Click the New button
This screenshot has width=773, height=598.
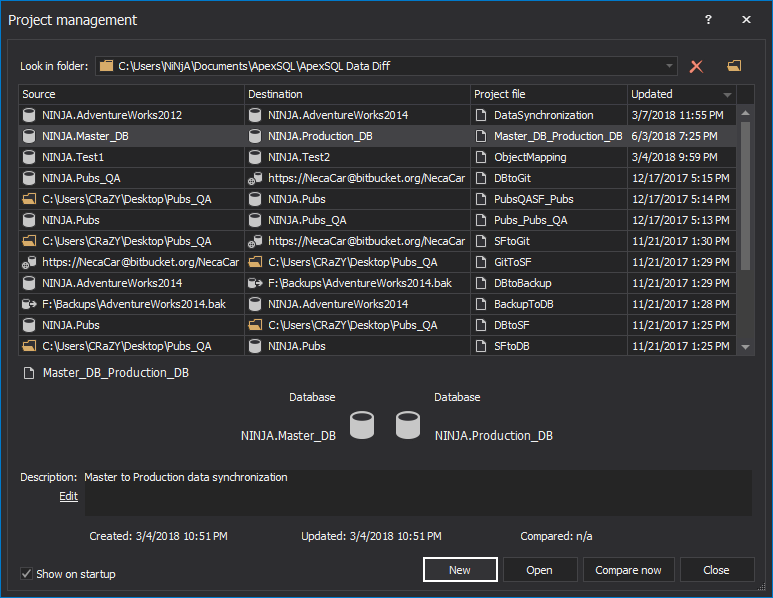pos(460,570)
